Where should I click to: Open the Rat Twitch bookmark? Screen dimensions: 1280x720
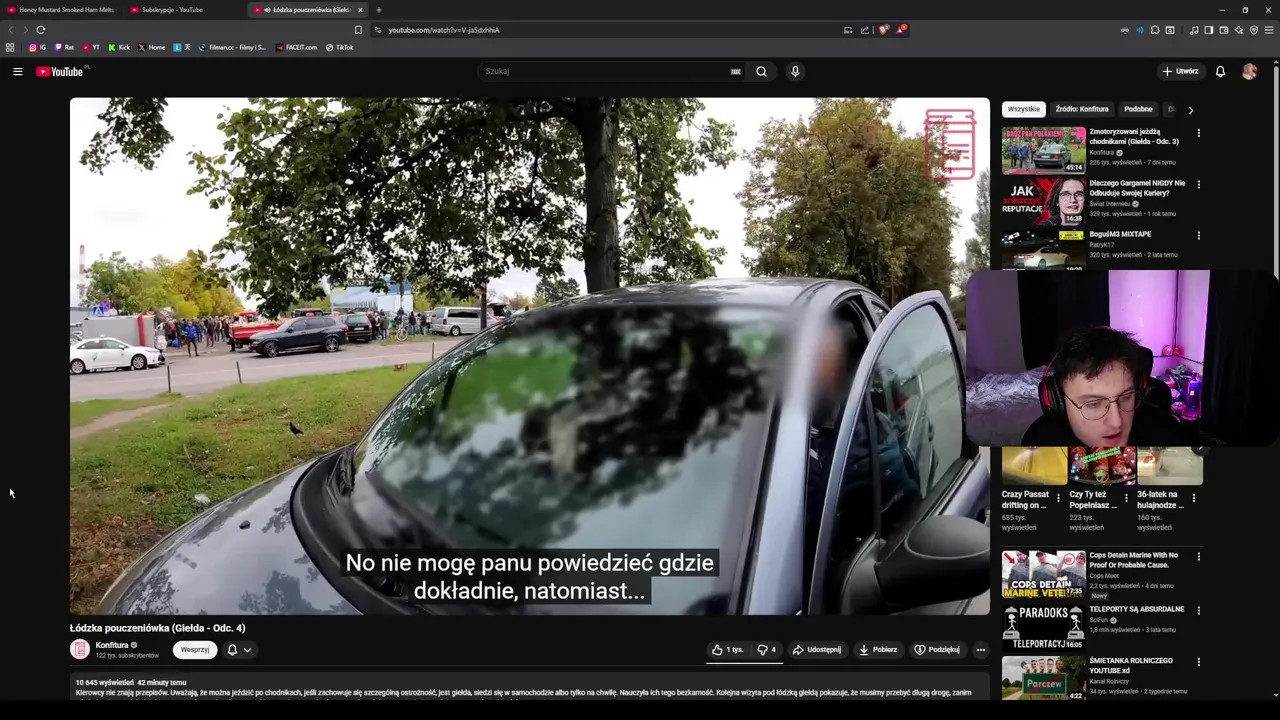(x=64, y=47)
